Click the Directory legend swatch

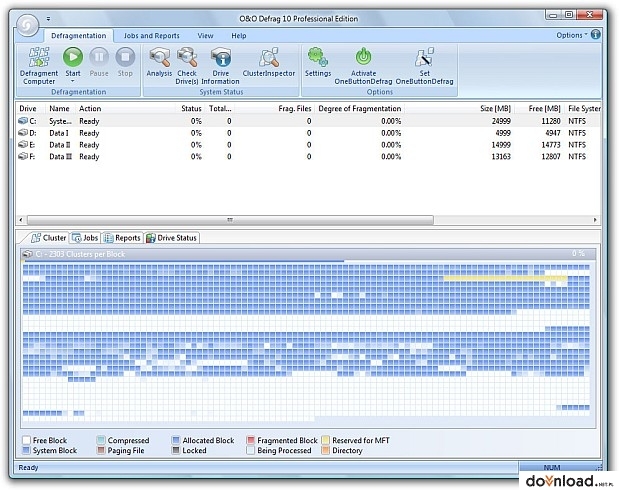point(326,450)
